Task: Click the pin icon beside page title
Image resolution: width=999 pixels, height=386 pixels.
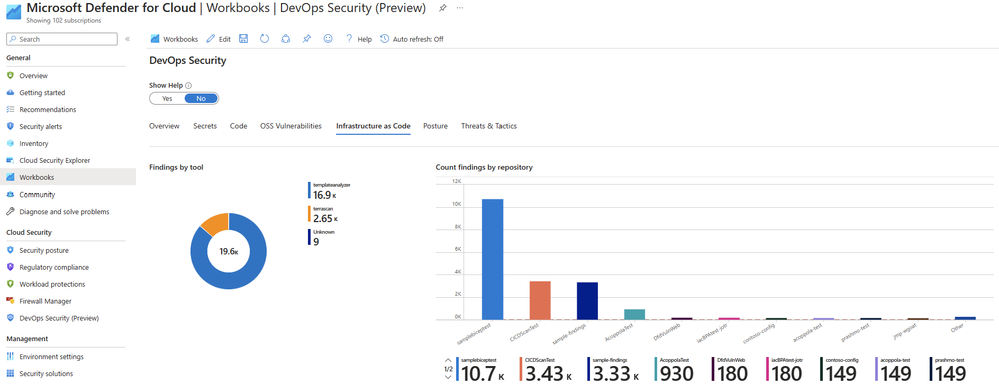Action: click(x=442, y=8)
